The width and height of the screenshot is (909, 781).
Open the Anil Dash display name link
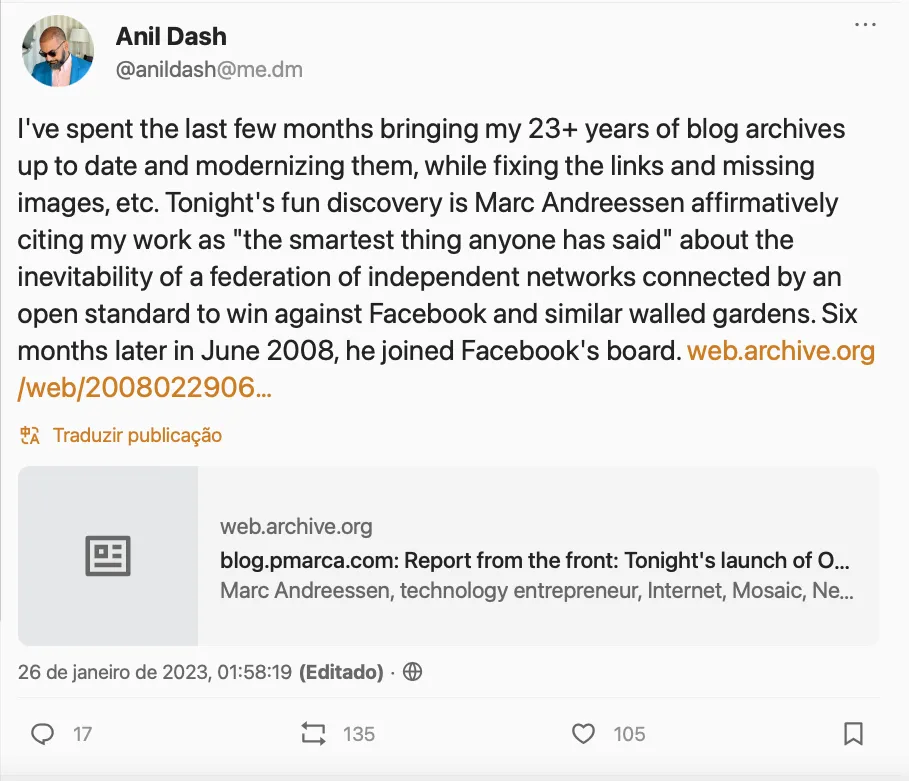[171, 37]
